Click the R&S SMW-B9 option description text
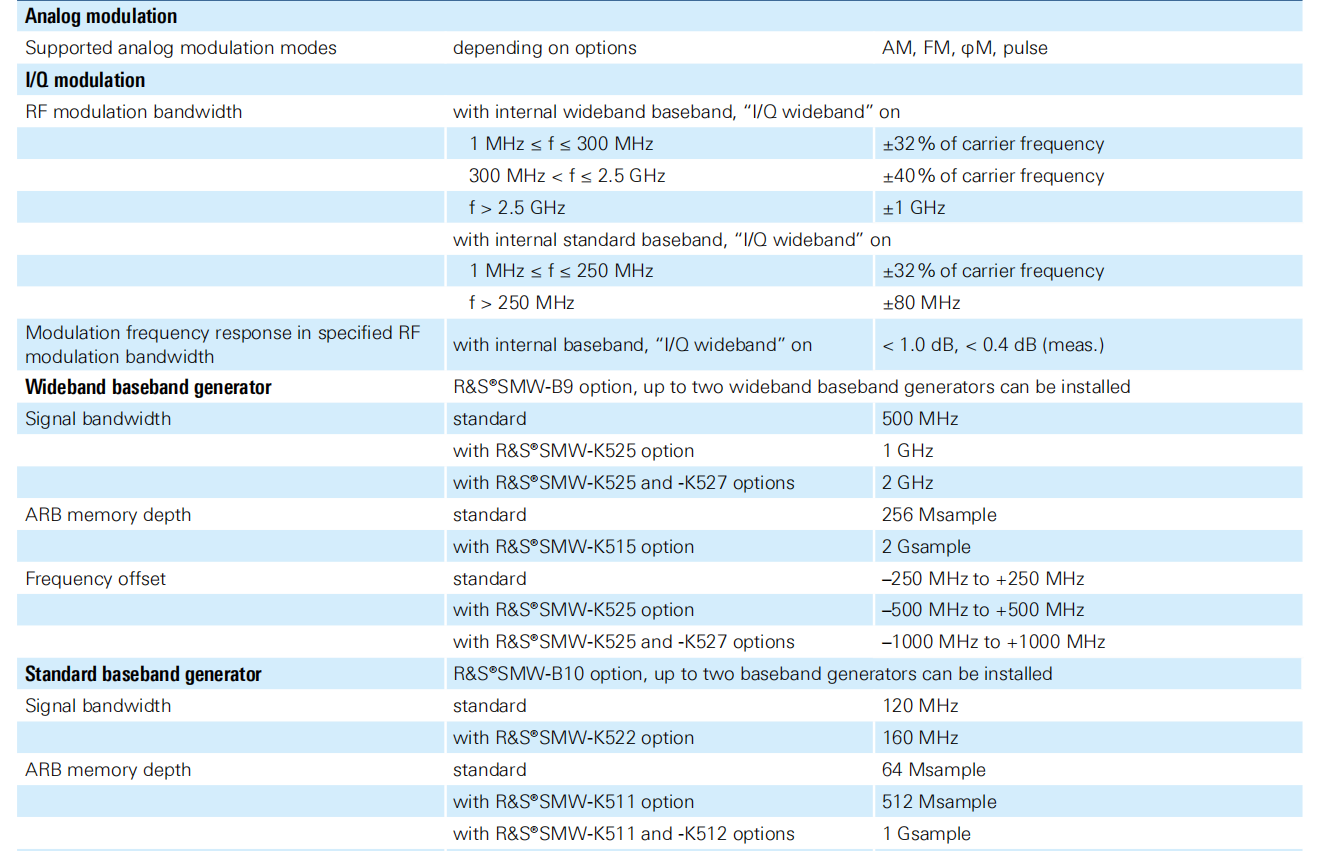The height and width of the screenshot is (851, 1322). click(x=791, y=387)
